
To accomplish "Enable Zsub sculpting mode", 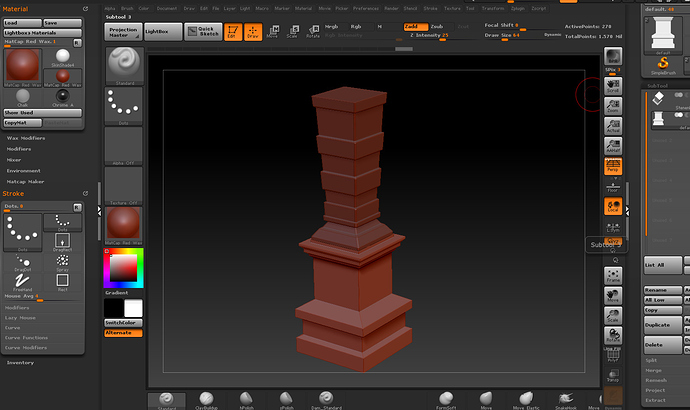I will click(x=437, y=26).
